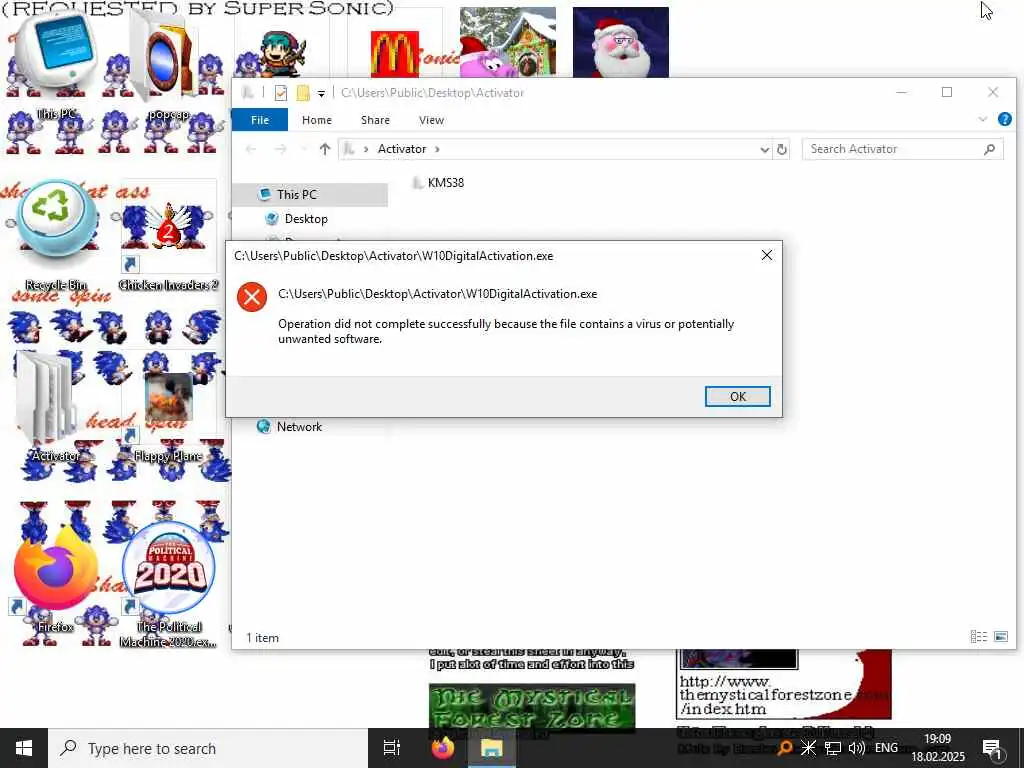Viewport: 1024px width, 768px height.
Task: Switch to details view layout icon
Action: (978, 637)
